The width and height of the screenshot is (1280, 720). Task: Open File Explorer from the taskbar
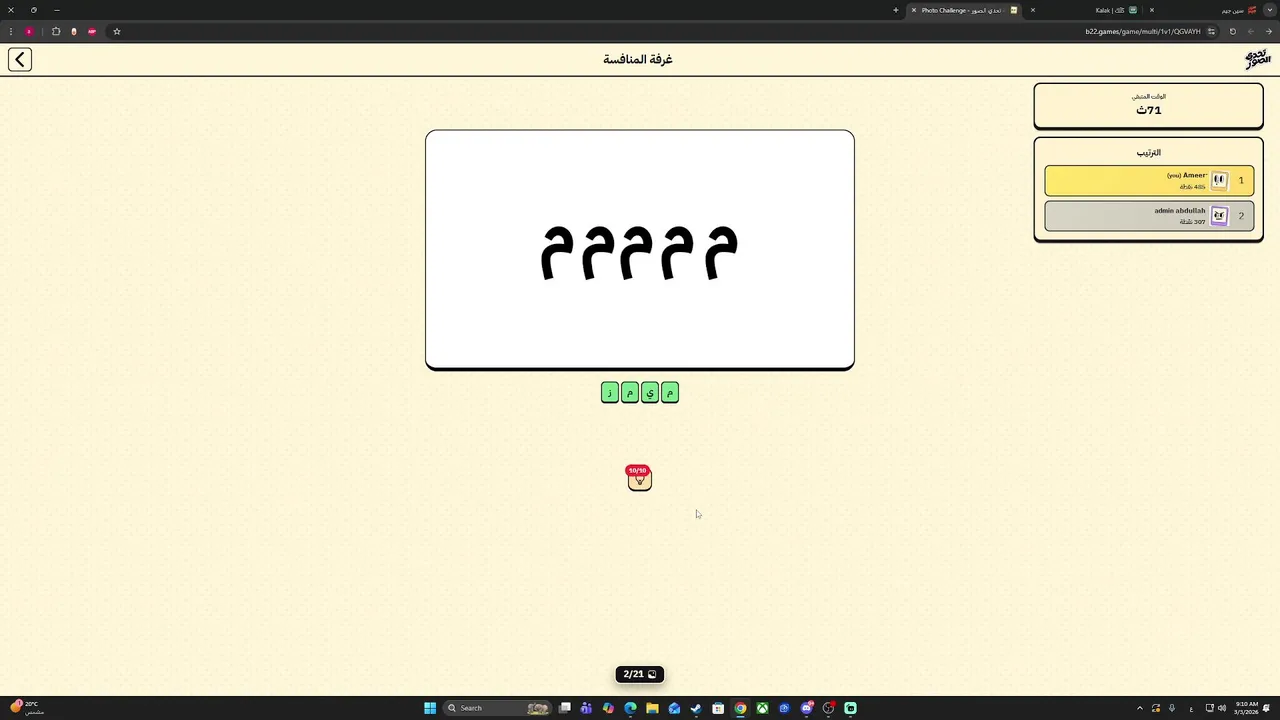click(x=652, y=708)
